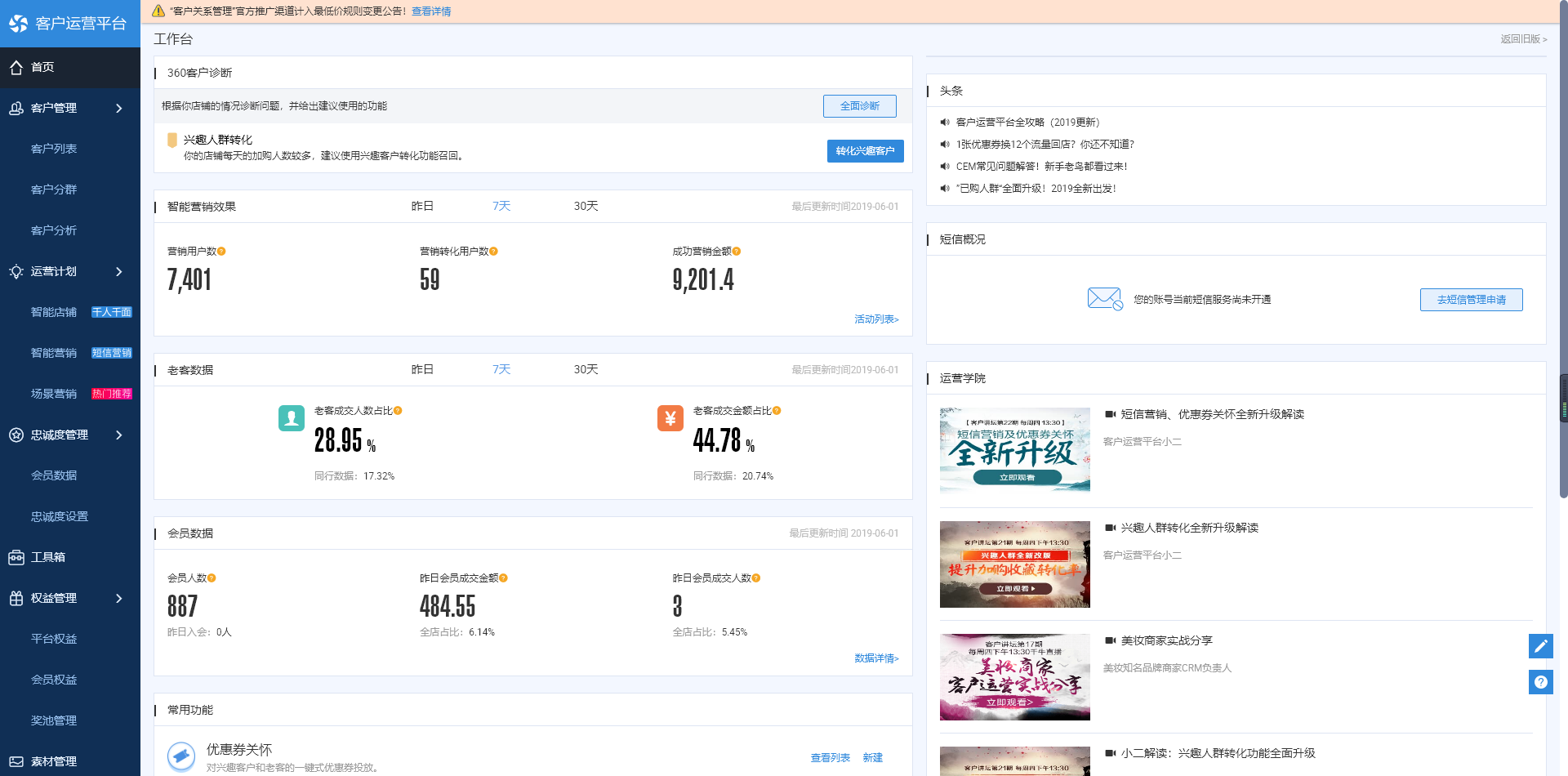Click the 工具箱 toolbox icon

tap(16, 557)
